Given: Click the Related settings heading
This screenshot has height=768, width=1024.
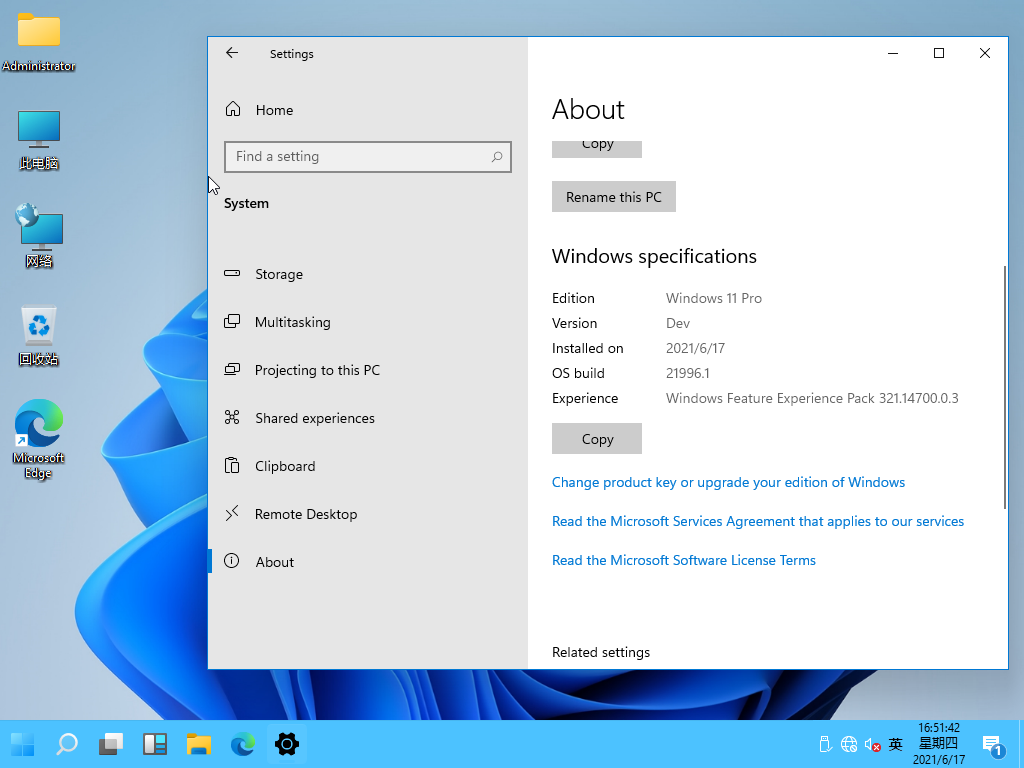Looking at the screenshot, I should [601, 652].
